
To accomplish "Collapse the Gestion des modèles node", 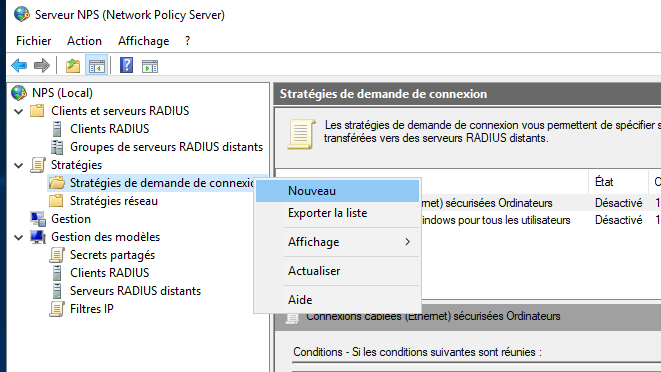I will [x=19, y=237].
